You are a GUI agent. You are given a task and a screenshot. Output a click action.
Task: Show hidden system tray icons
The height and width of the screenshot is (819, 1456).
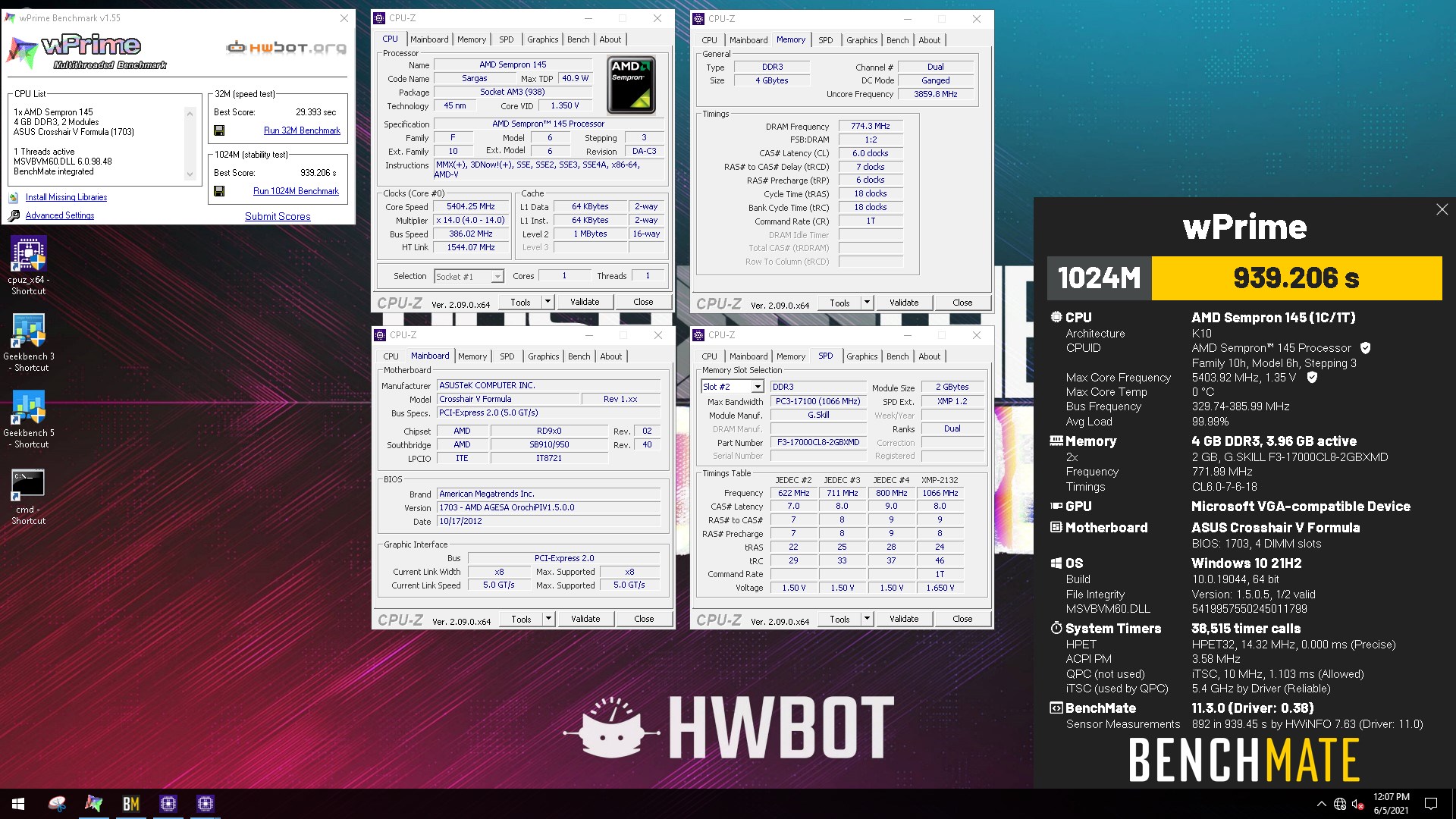[x=1321, y=804]
